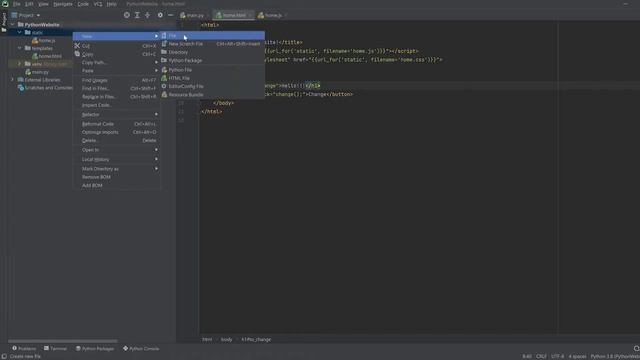Click the Copy icon in context menu
Screen dimensions: 640x360
77,54
